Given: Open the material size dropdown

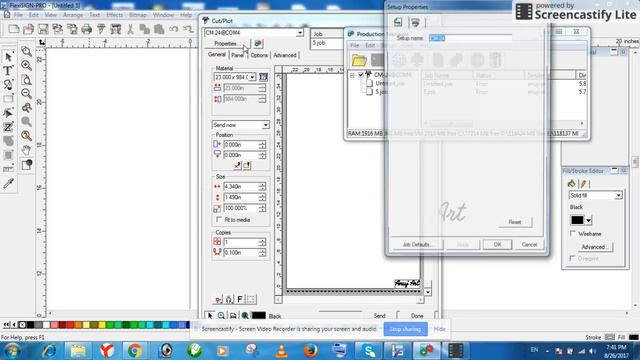Looking at the screenshot, I should (x=253, y=77).
